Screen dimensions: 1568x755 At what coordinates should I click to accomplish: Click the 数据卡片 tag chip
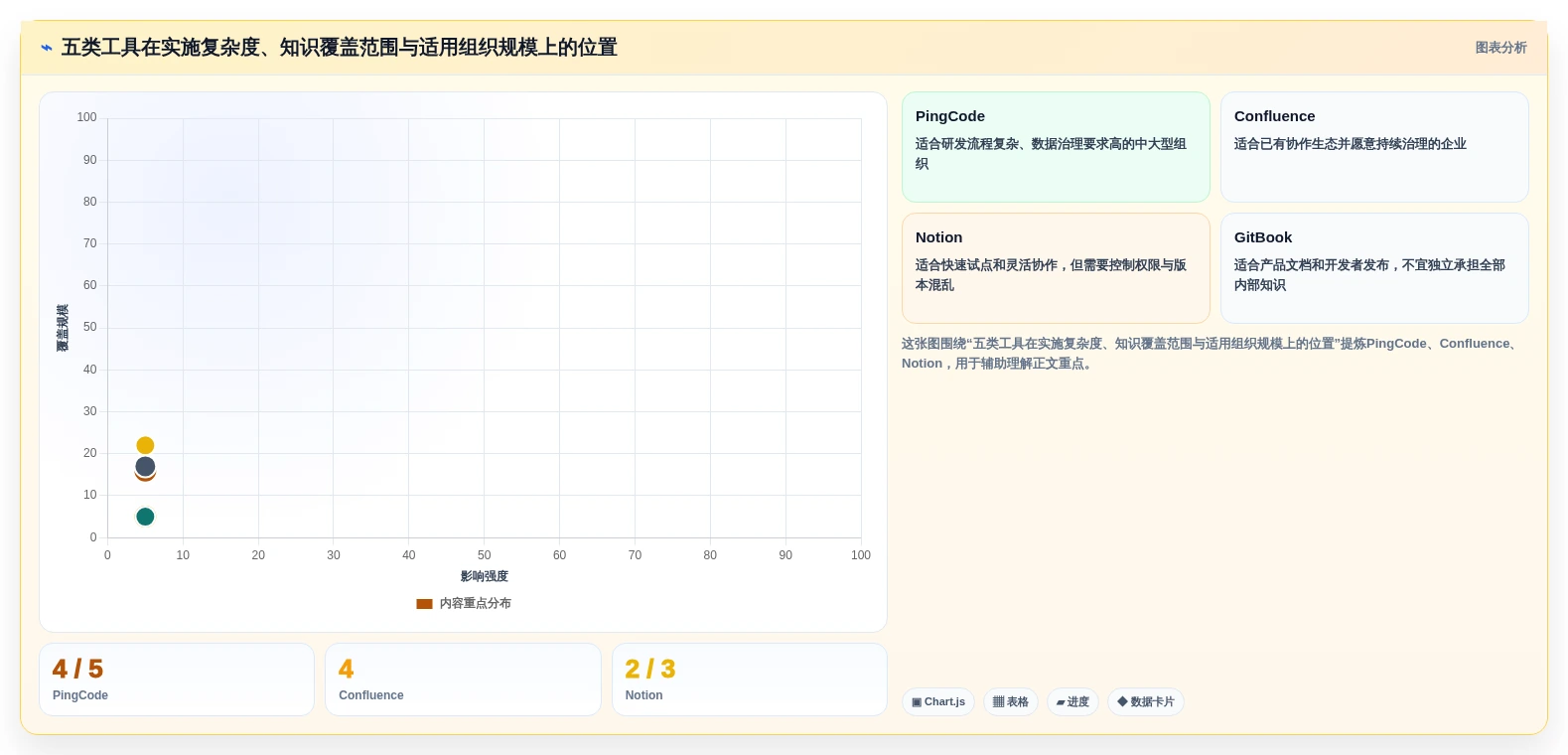(1146, 702)
